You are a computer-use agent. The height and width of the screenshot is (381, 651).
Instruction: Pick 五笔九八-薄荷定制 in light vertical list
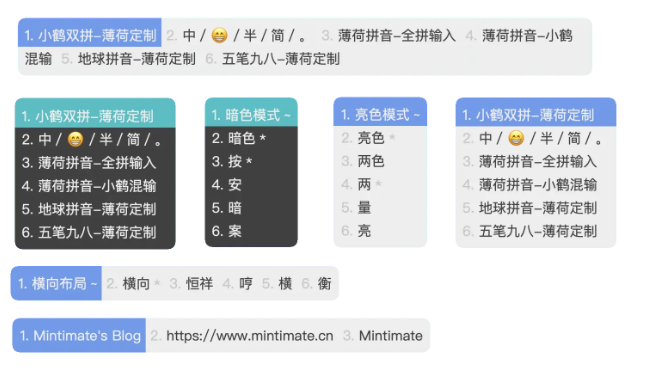(536, 231)
